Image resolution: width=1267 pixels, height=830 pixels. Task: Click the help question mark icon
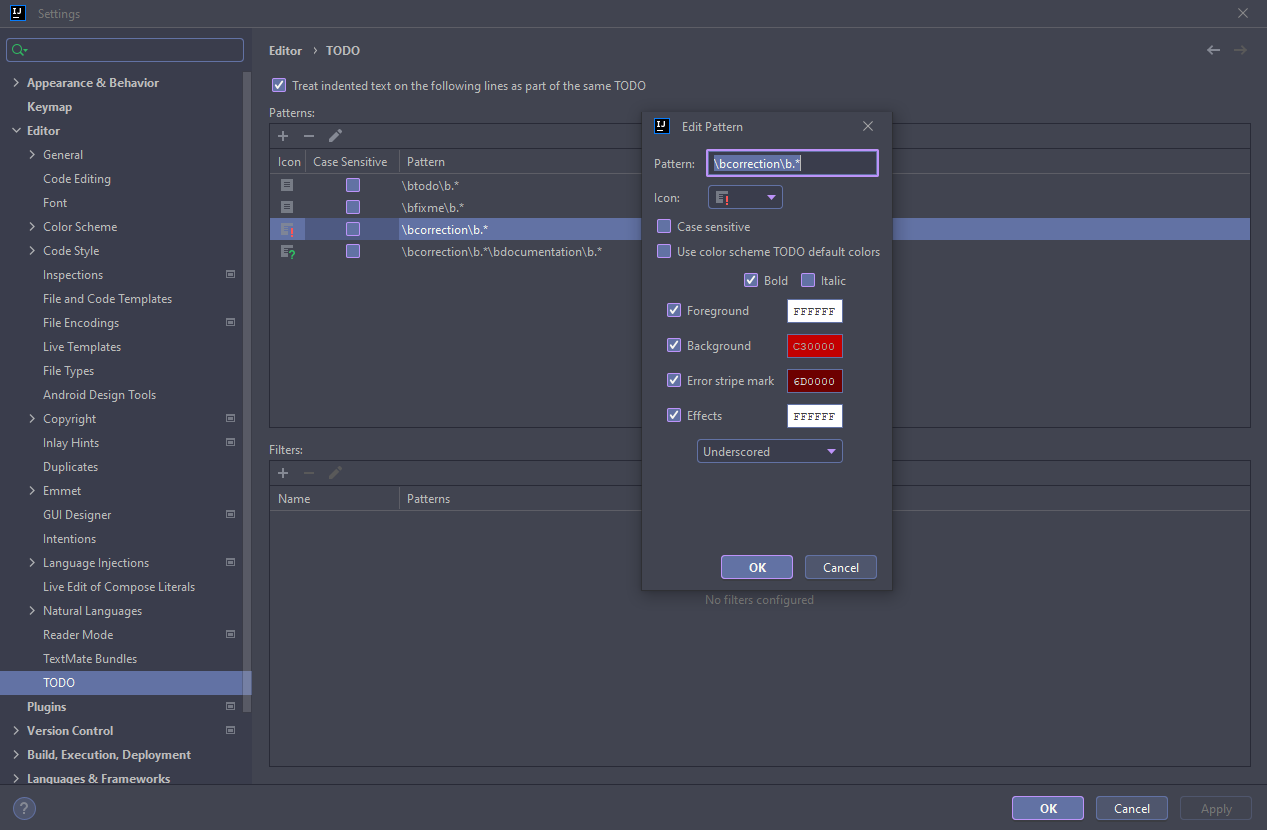(24, 809)
